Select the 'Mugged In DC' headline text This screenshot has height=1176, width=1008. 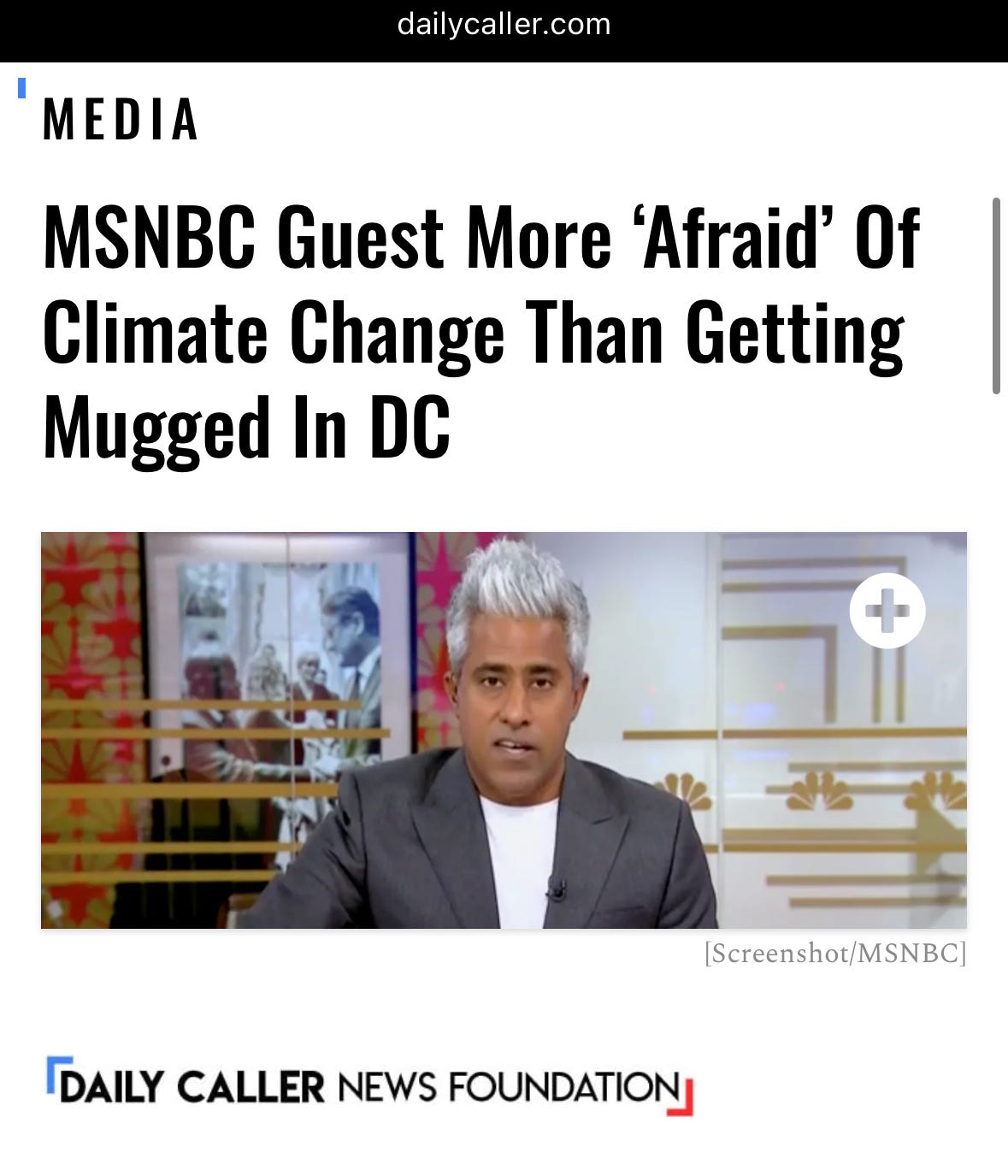tap(246, 429)
